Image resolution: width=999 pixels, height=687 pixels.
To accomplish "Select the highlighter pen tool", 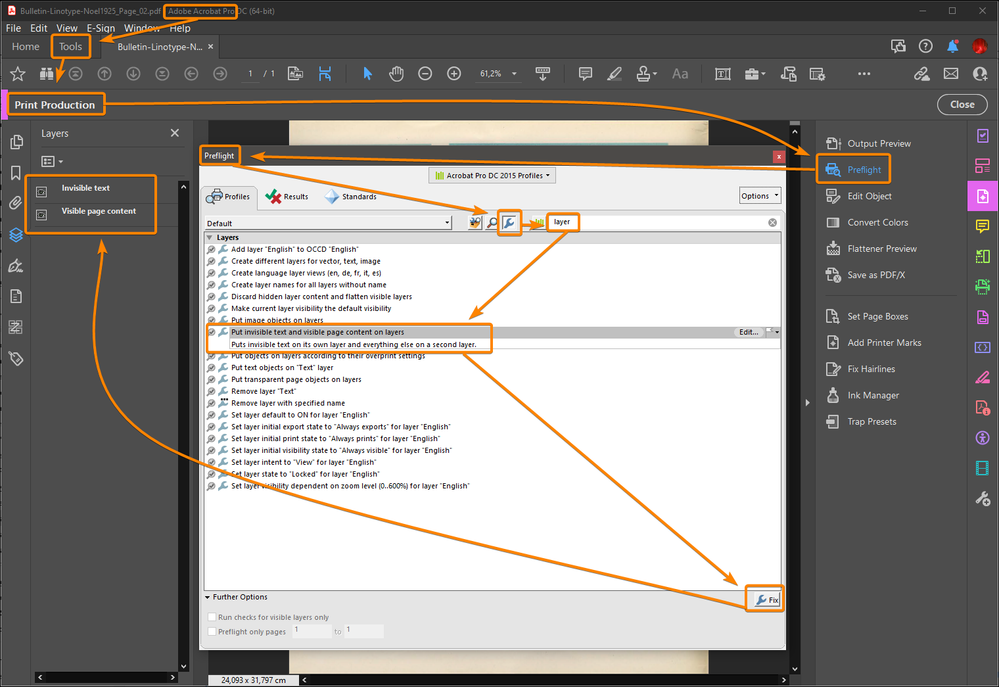I will [614, 74].
